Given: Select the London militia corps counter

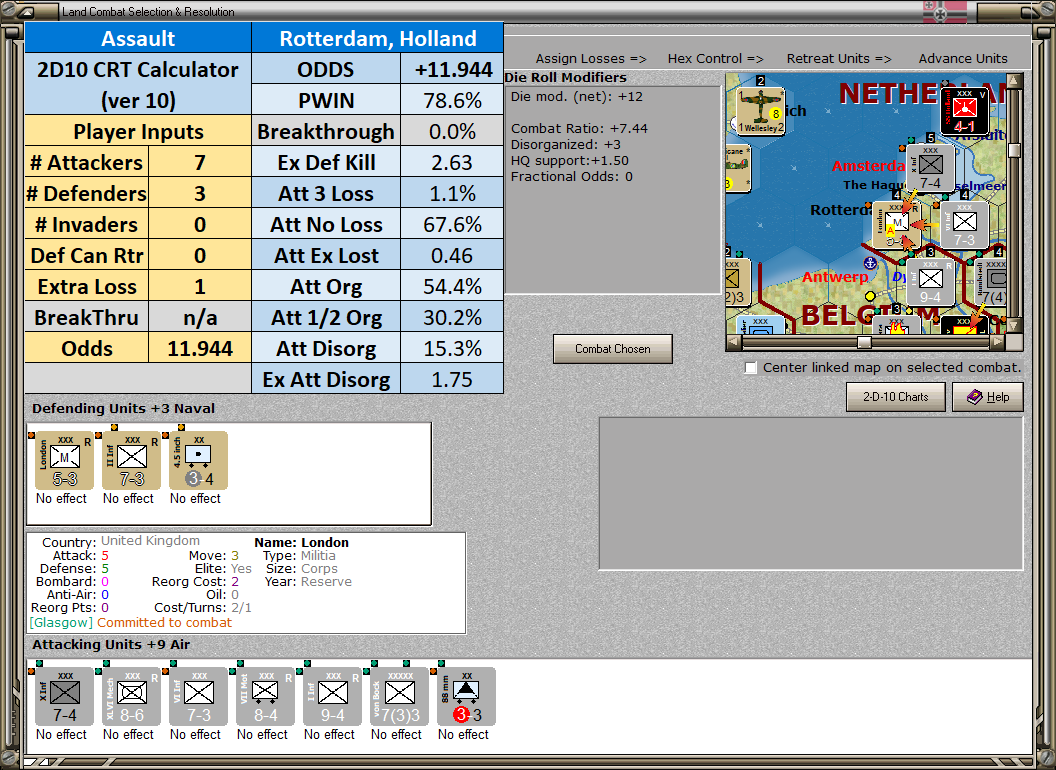Looking at the screenshot, I should coord(63,461).
